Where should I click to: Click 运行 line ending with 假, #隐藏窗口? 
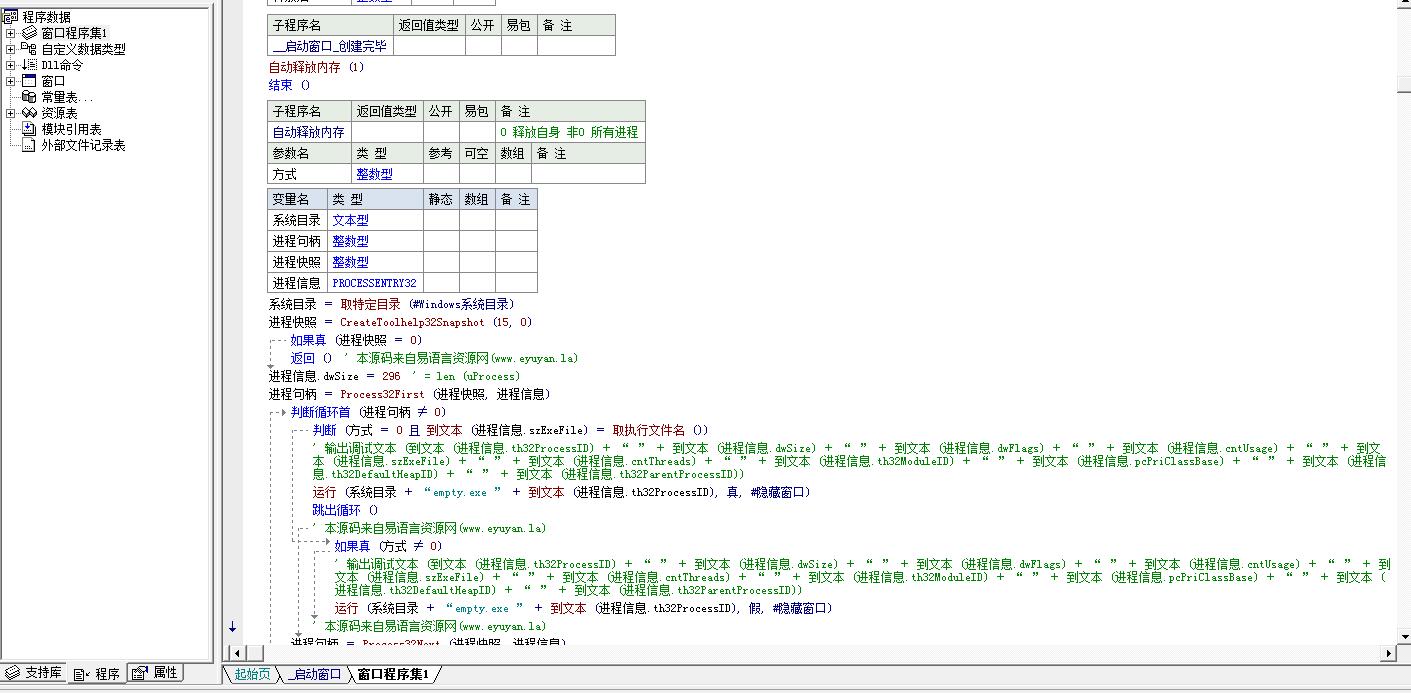(584, 608)
